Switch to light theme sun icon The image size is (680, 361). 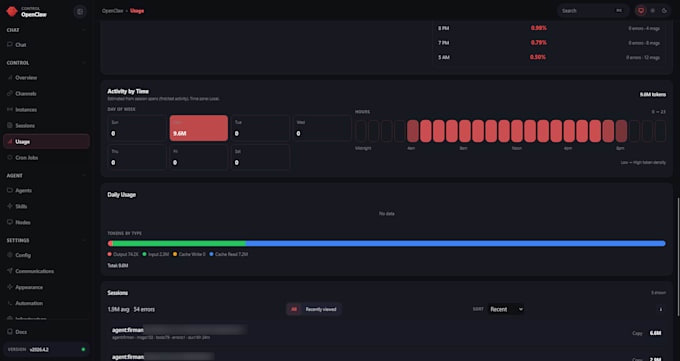(x=653, y=11)
